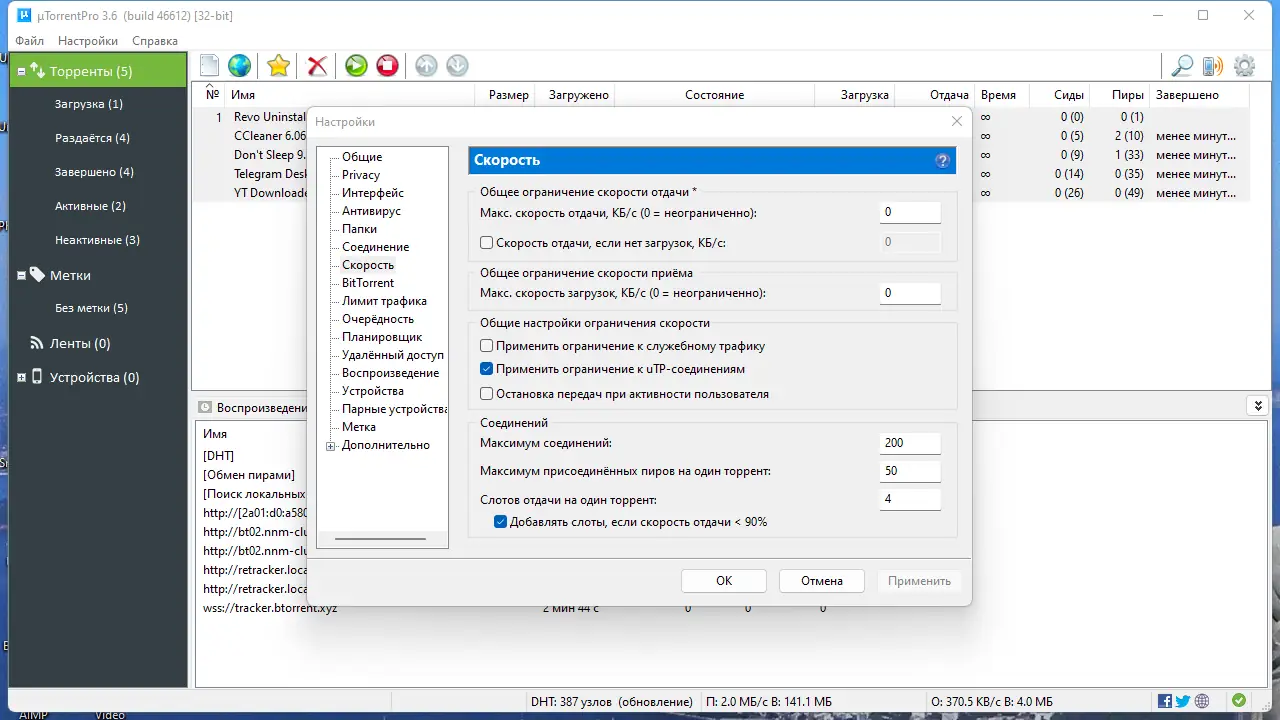Expand the Дополнительно settings tree node
Image resolution: width=1280 pixels, height=720 pixels.
(x=331, y=446)
